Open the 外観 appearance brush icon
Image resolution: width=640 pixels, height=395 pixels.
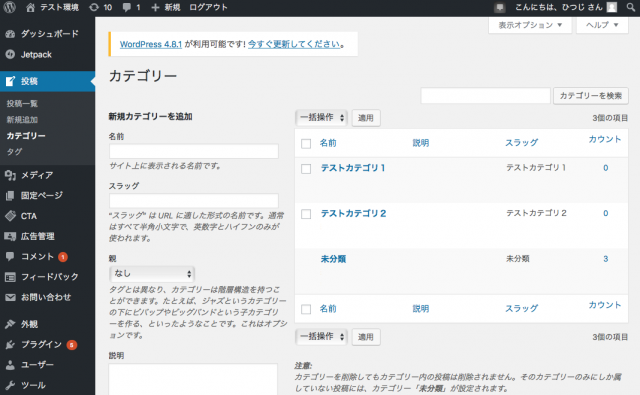tap(10, 324)
